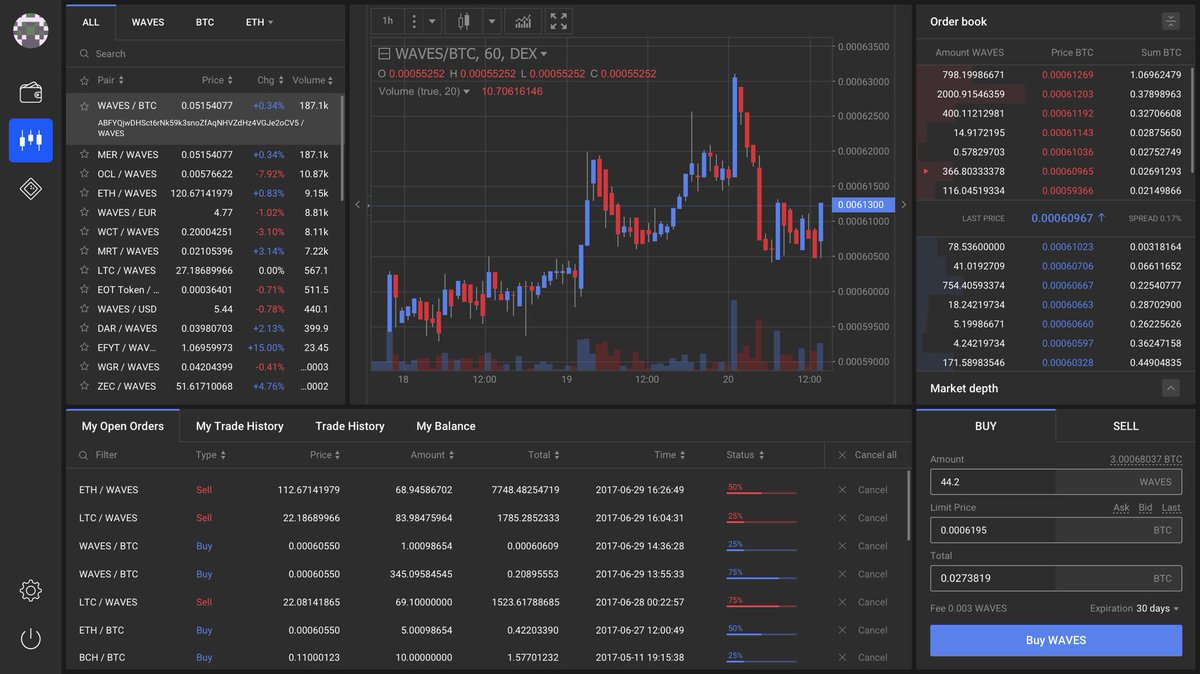The height and width of the screenshot is (674, 1200).
Task: Open the user avatar profile
Action: (x=30, y=31)
